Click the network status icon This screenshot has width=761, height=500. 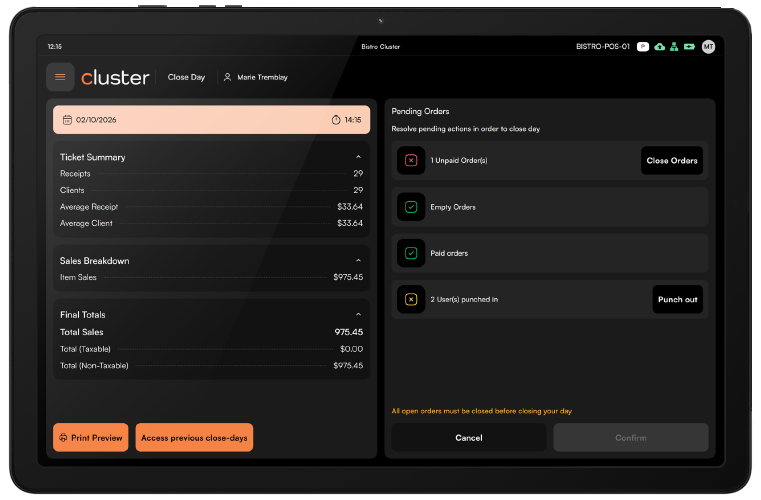[x=674, y=47]
